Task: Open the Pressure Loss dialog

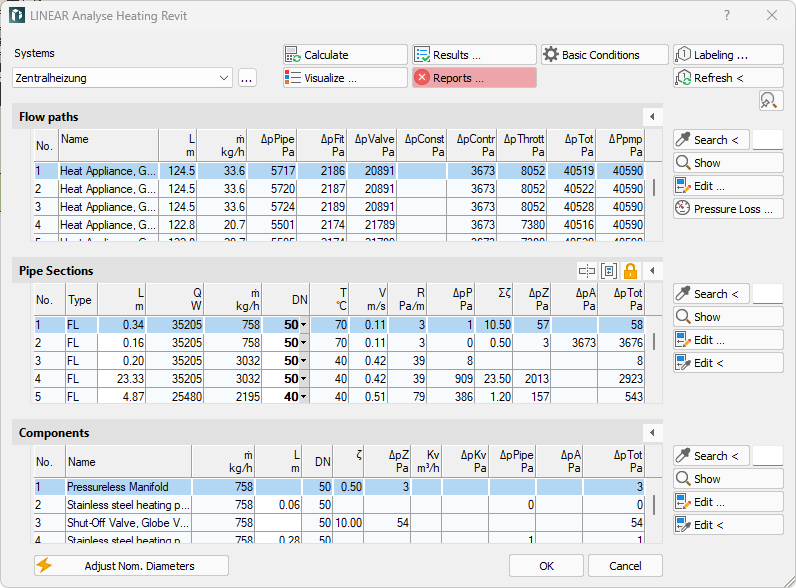Action: click(x=728, y=209)
